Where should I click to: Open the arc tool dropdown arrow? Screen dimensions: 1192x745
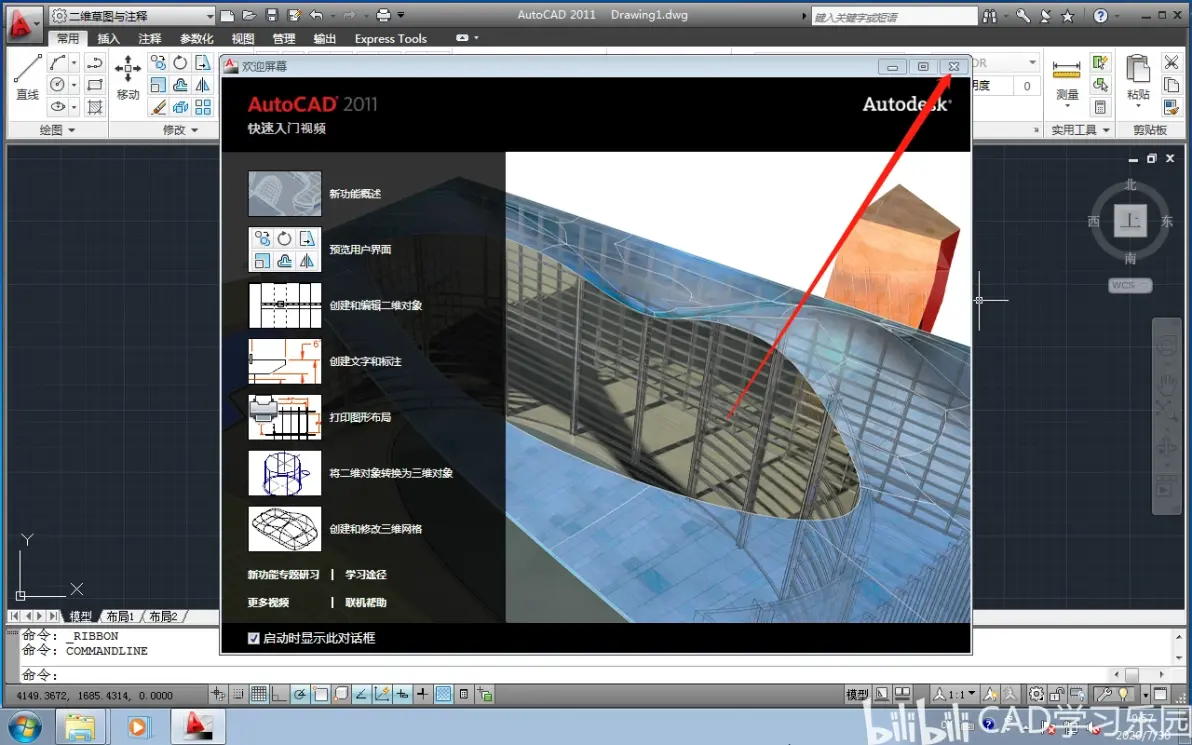(74, 62)
